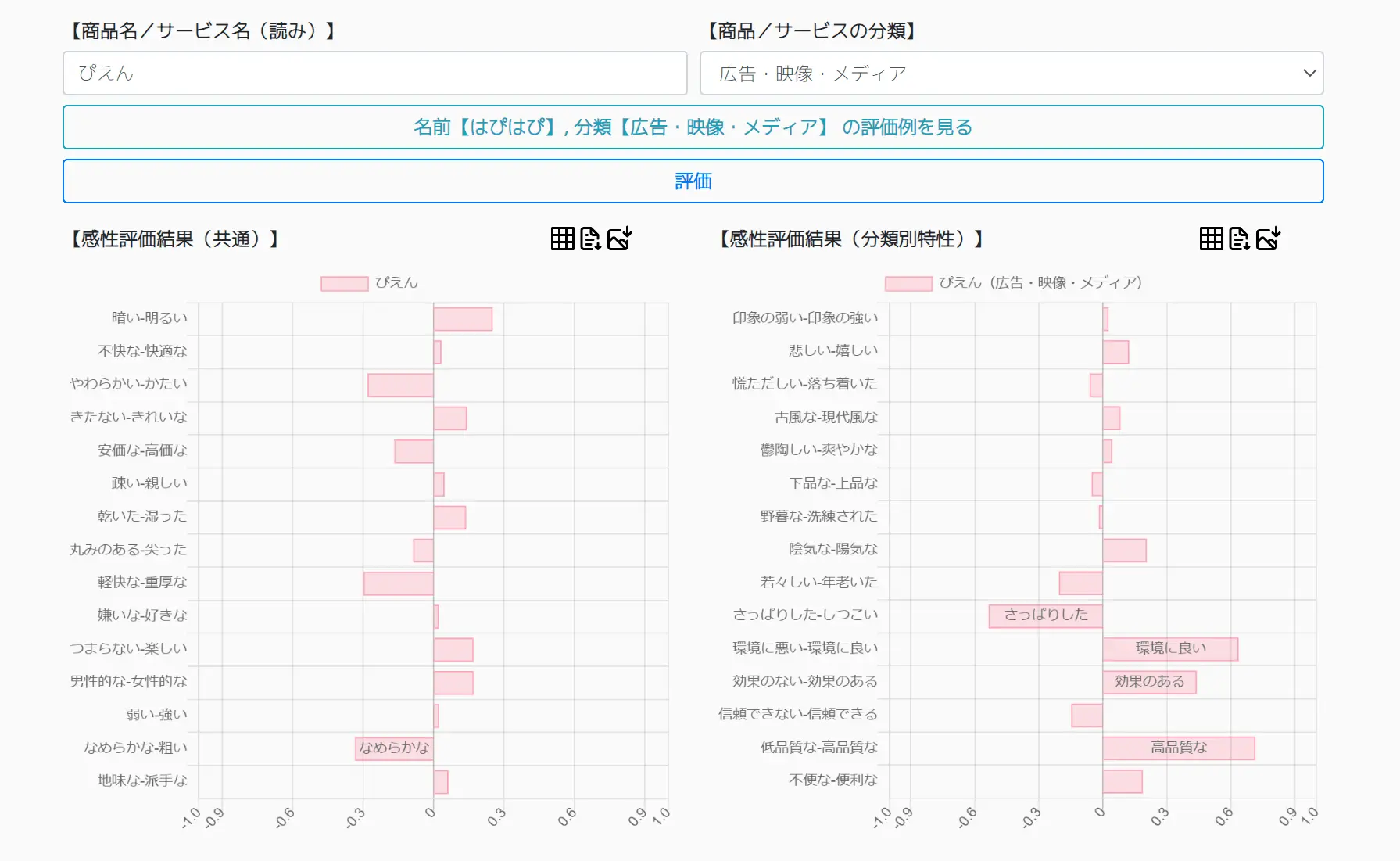Click the 暗い-明るい bar
Image resolution: width=1400 pixels, height=861 pixels.
463,319
